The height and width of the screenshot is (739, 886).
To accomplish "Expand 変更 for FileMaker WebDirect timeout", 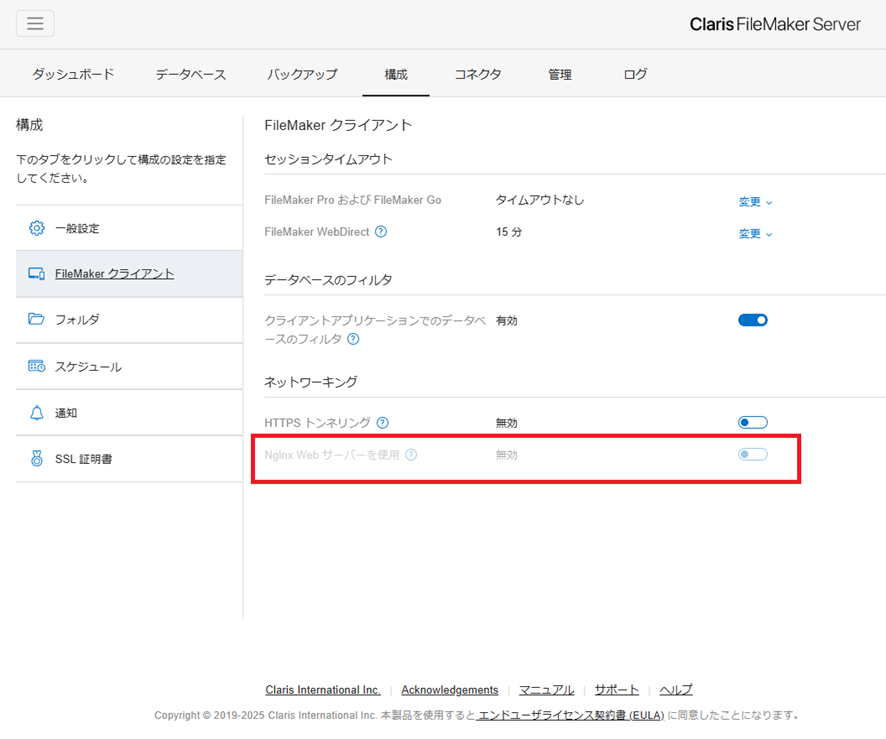I will pos(755,233).
